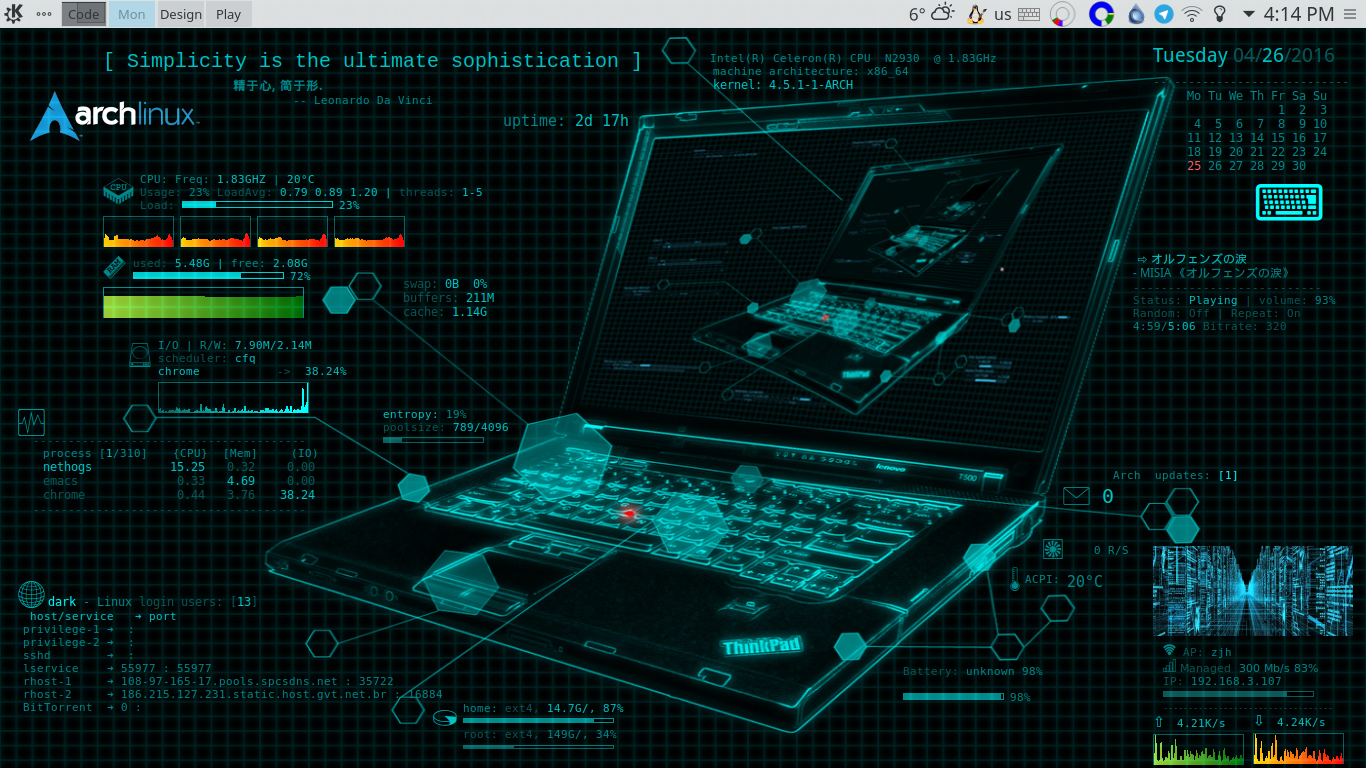The height and width of the screenshot is (768, 1366).
Task: Select date 30 in the calendar
Action: point(1299,166)
